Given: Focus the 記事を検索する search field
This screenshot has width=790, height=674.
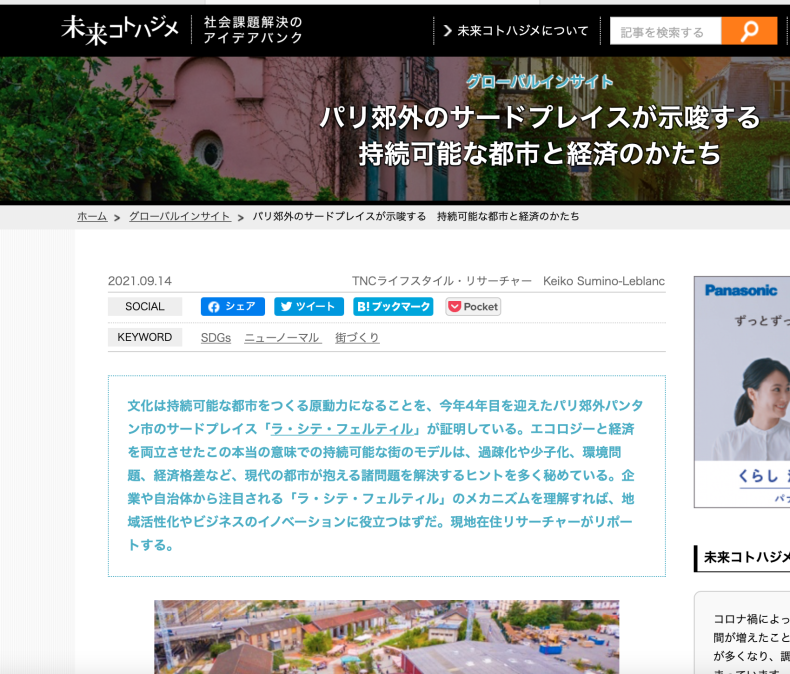Looking at the screenshot, I should pos(666,31).
